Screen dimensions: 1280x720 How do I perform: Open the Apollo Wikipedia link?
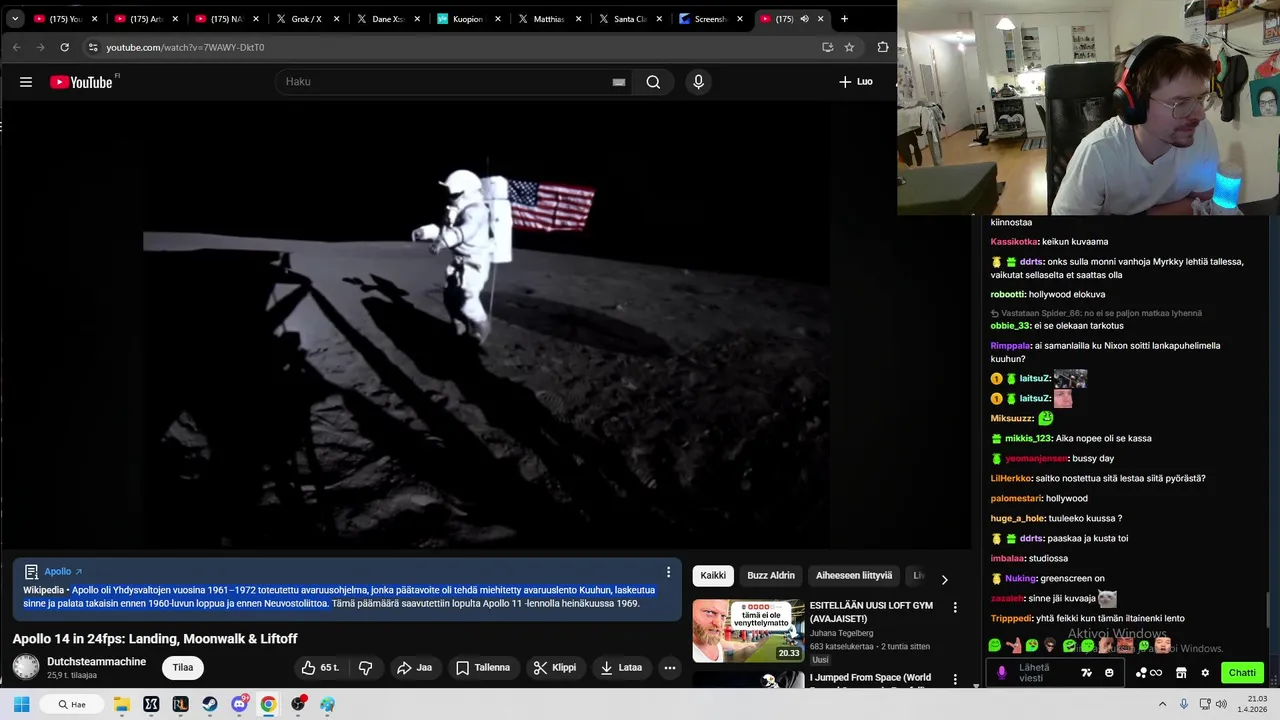pos(63,572)
